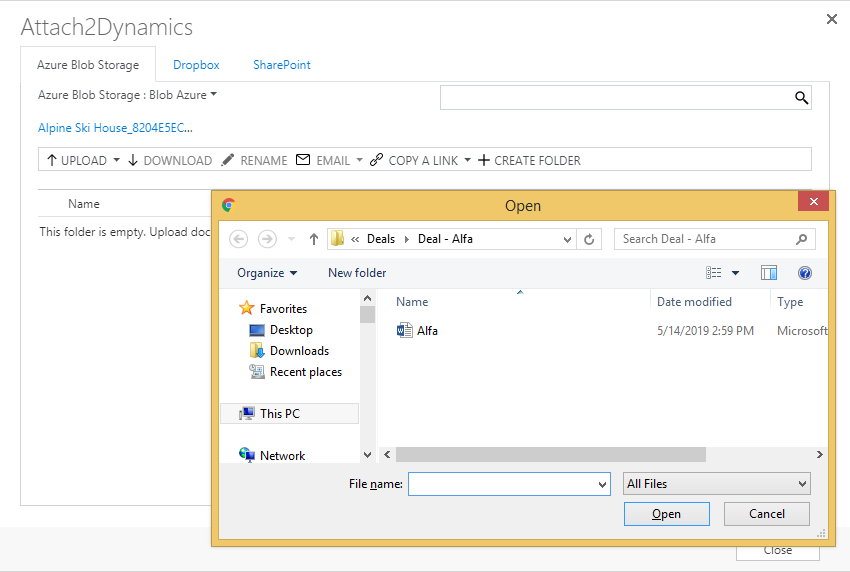The width and height of the screenshot is (850, 572).
Task: Sort by Name column in dialog
Action: click(x=412, y=302)
